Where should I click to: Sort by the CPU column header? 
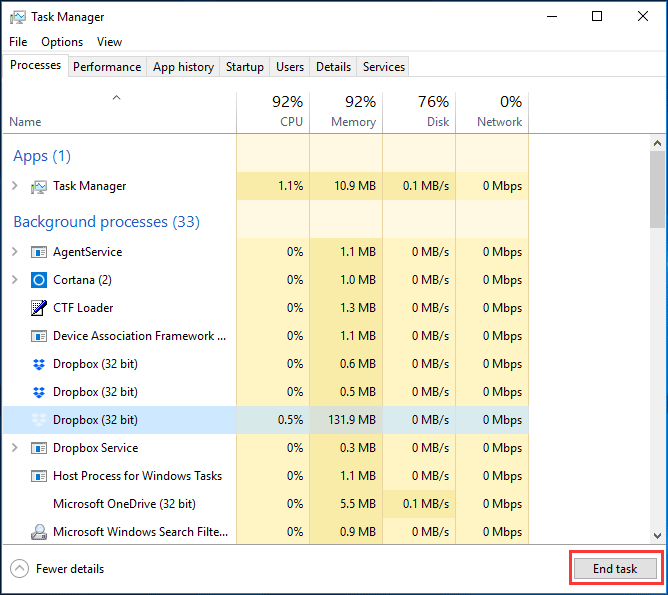point(273,112)
